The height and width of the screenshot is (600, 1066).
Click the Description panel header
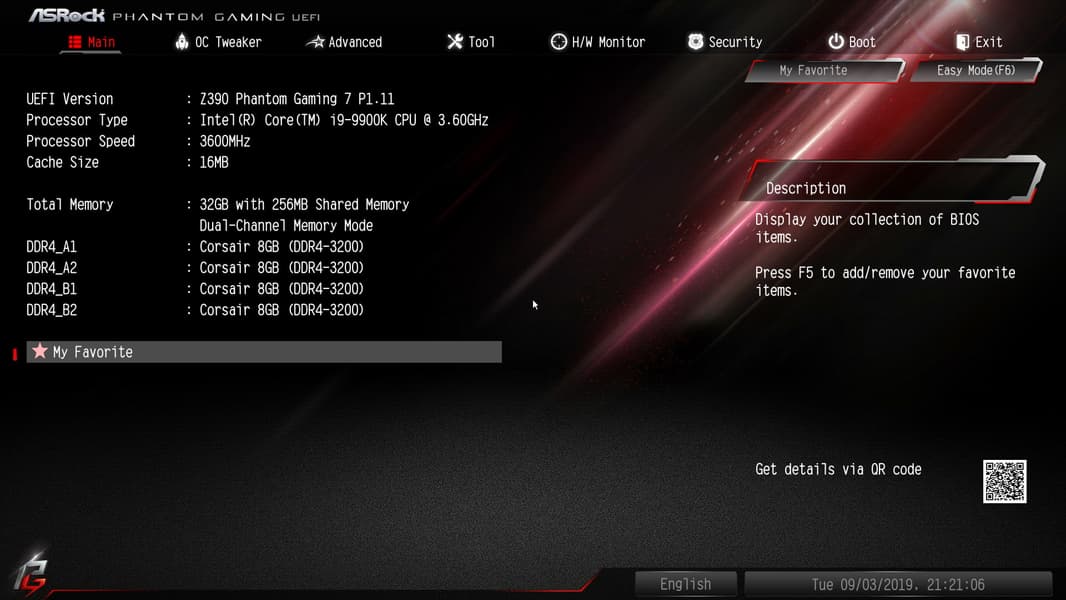tap(893, 182)
